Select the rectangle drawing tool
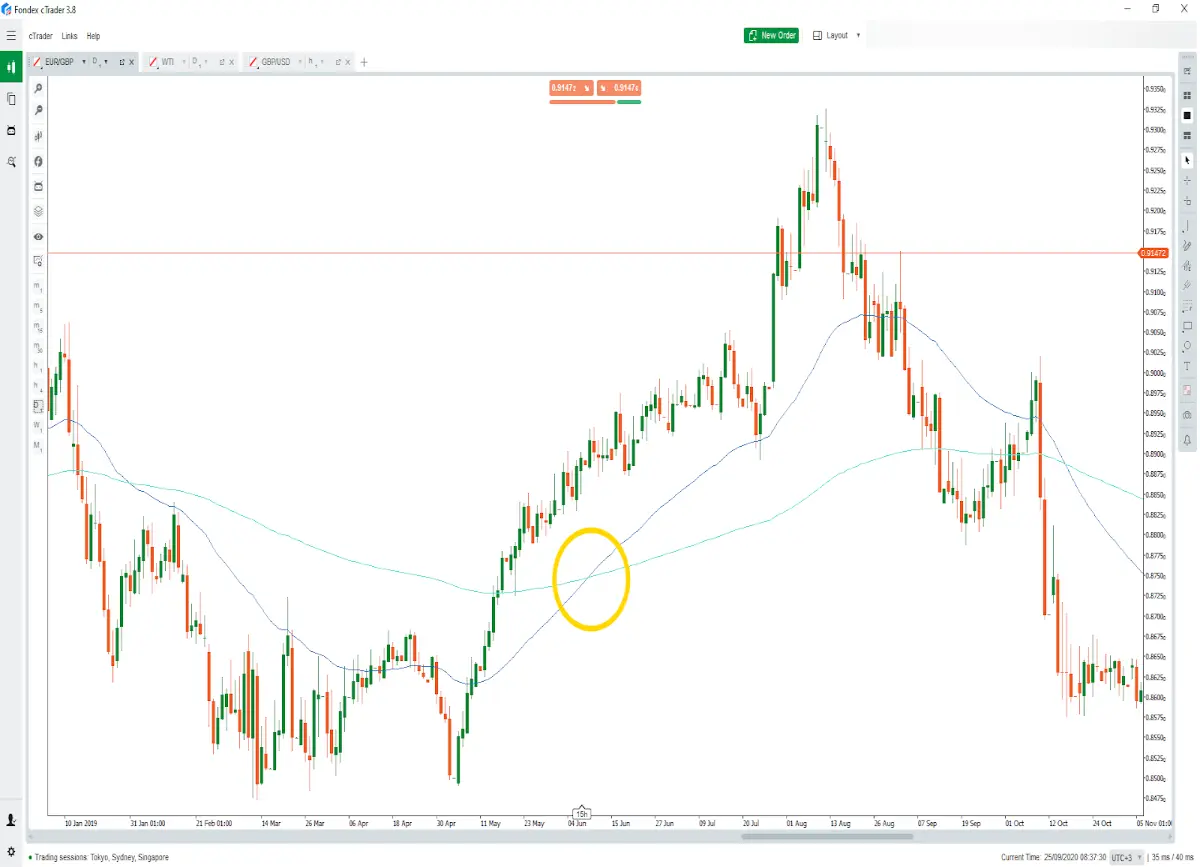This screenshot has height=867, width=1200. 1187,326
